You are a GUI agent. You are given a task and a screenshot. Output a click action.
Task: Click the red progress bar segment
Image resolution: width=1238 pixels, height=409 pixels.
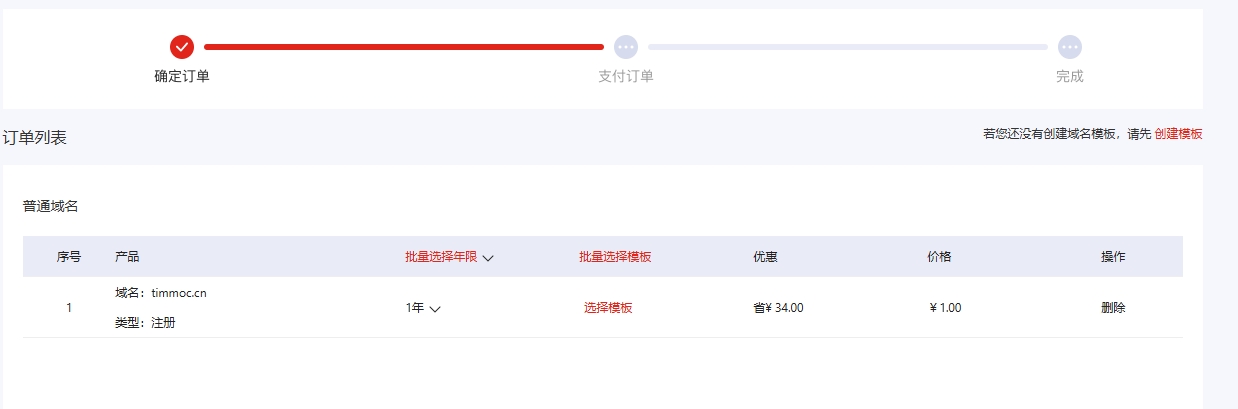click(403, 47)
